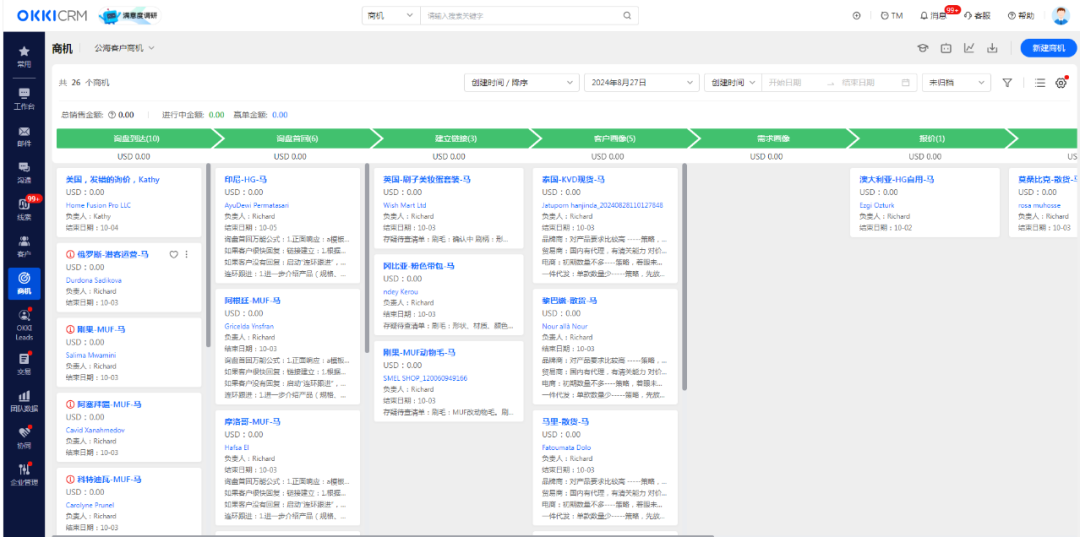Click the bottom horizontal board scrollbar
This screenshot has width=1080, height=537.
[382, 534]
